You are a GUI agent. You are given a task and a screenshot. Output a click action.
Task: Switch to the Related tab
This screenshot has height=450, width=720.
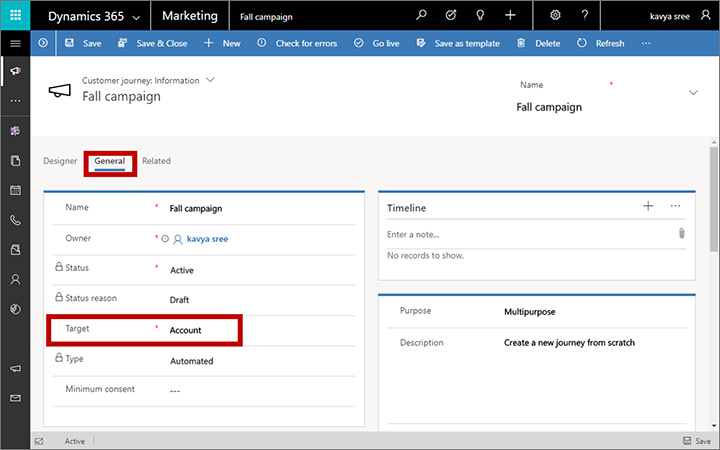coord(156,161)
